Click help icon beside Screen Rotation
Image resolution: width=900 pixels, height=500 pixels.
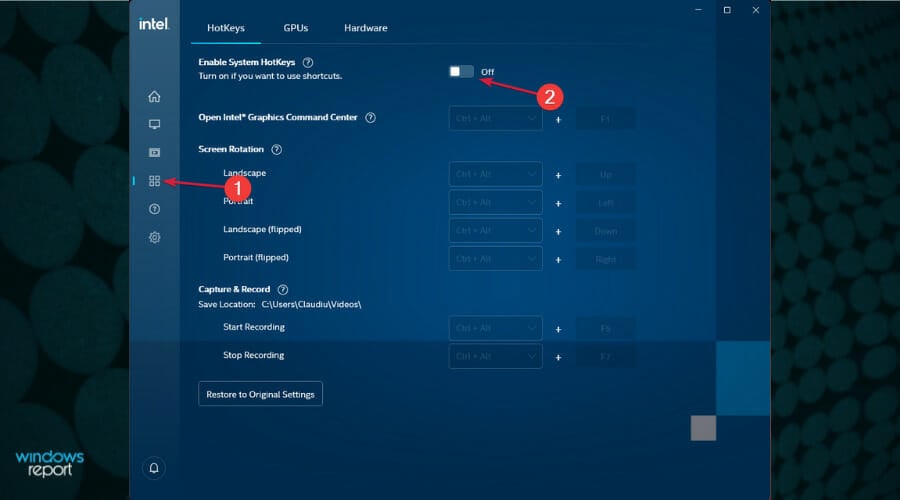tap(276, 149)
